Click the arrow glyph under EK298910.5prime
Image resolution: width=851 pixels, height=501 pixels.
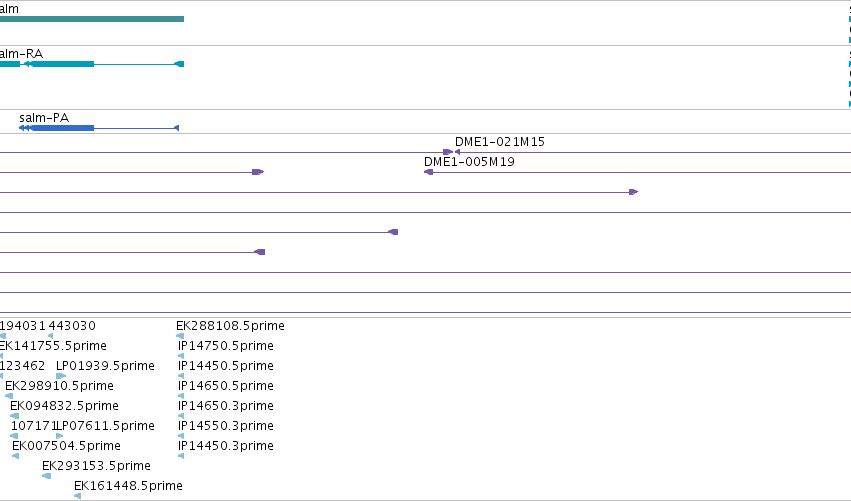coord(9,396)
